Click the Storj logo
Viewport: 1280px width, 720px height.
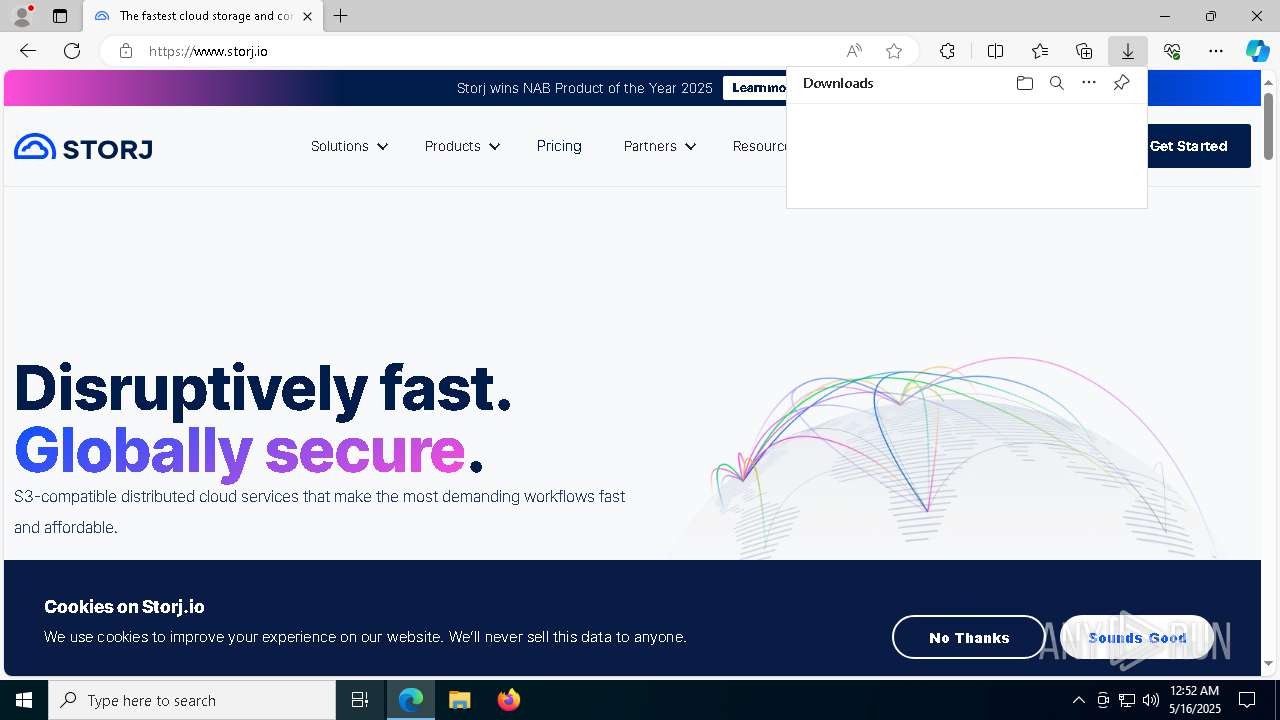click(83, 147)
